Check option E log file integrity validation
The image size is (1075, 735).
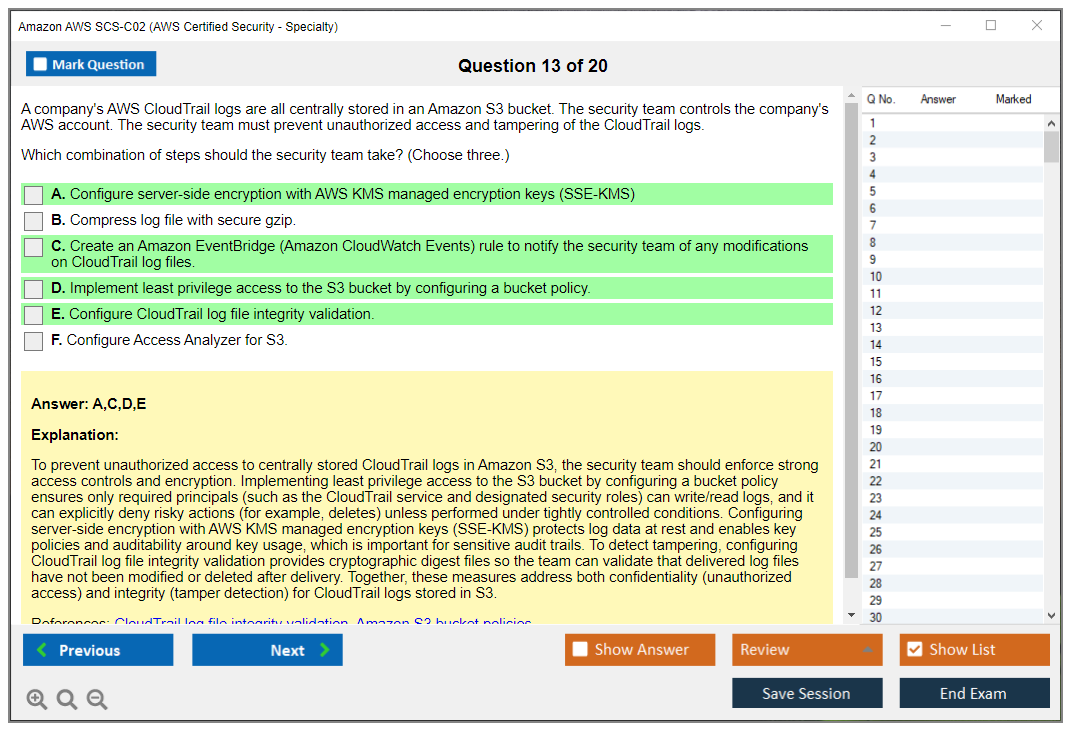[34, 315]
